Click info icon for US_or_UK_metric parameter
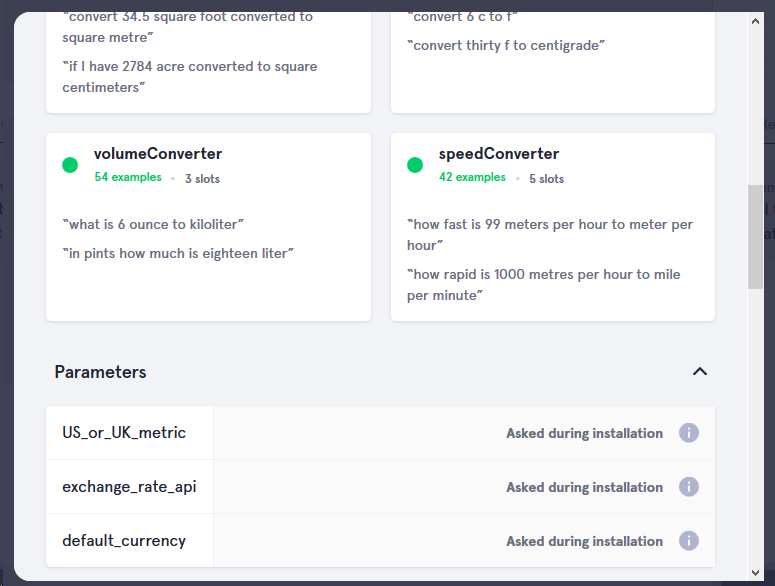Image resolution: width=775 pixels, height=586 pixels. point(688,433)
